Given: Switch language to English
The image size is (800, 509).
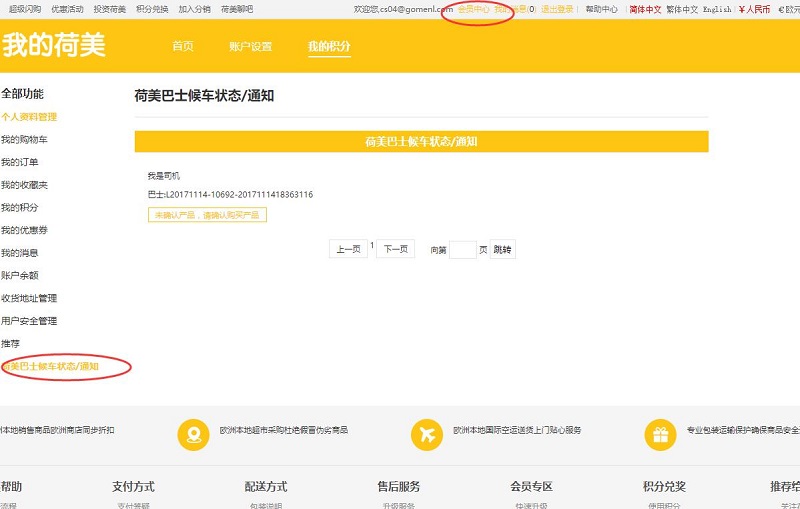Looking at the screenshot, I should (x=717, y=9).
